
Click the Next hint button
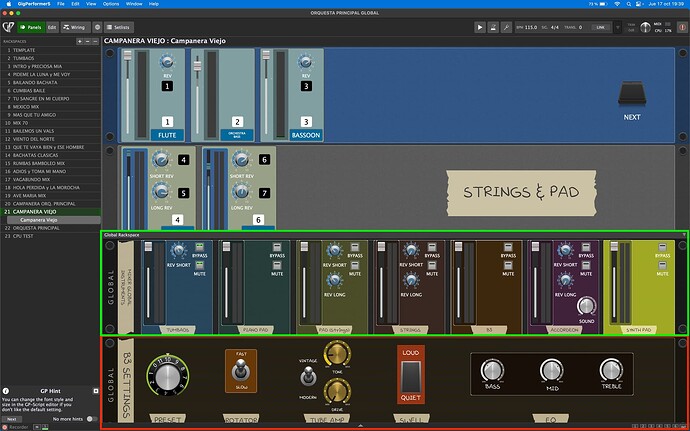click(11, 419)
